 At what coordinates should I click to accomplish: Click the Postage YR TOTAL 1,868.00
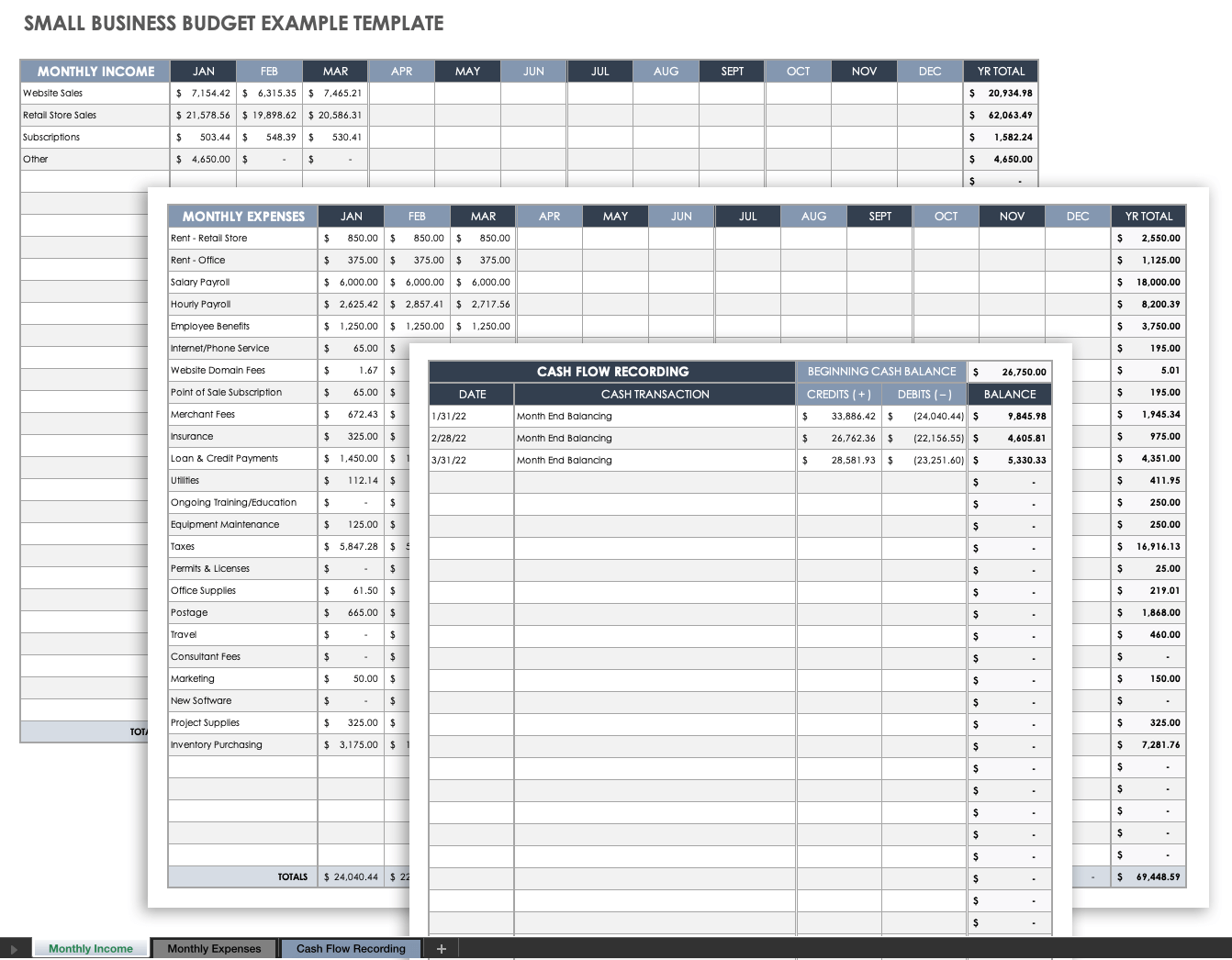[1148, 612]
